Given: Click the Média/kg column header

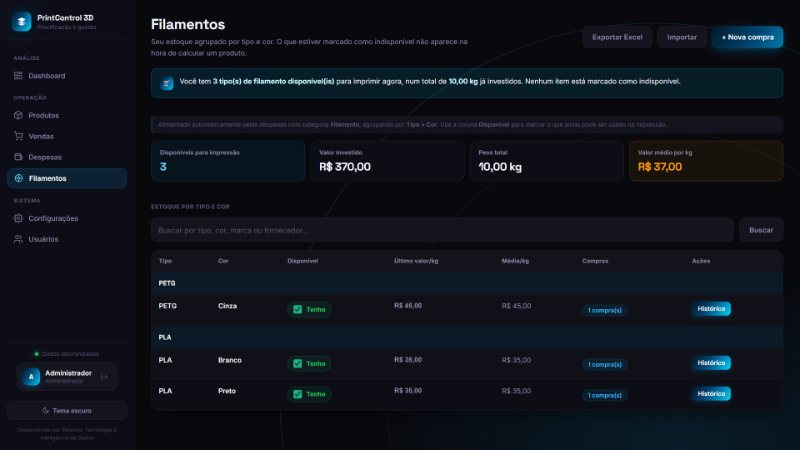Looking at the screenshot, I should click(x=515, y=261).
